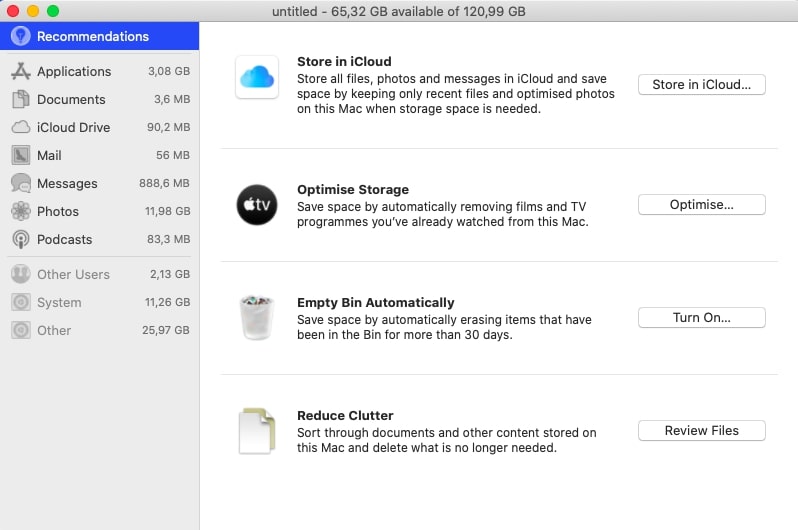The height and width of the screenshot is (530, 798).
Task: Click the iCloud icon beside Store in iCloud
Action: tap(257, 77)
